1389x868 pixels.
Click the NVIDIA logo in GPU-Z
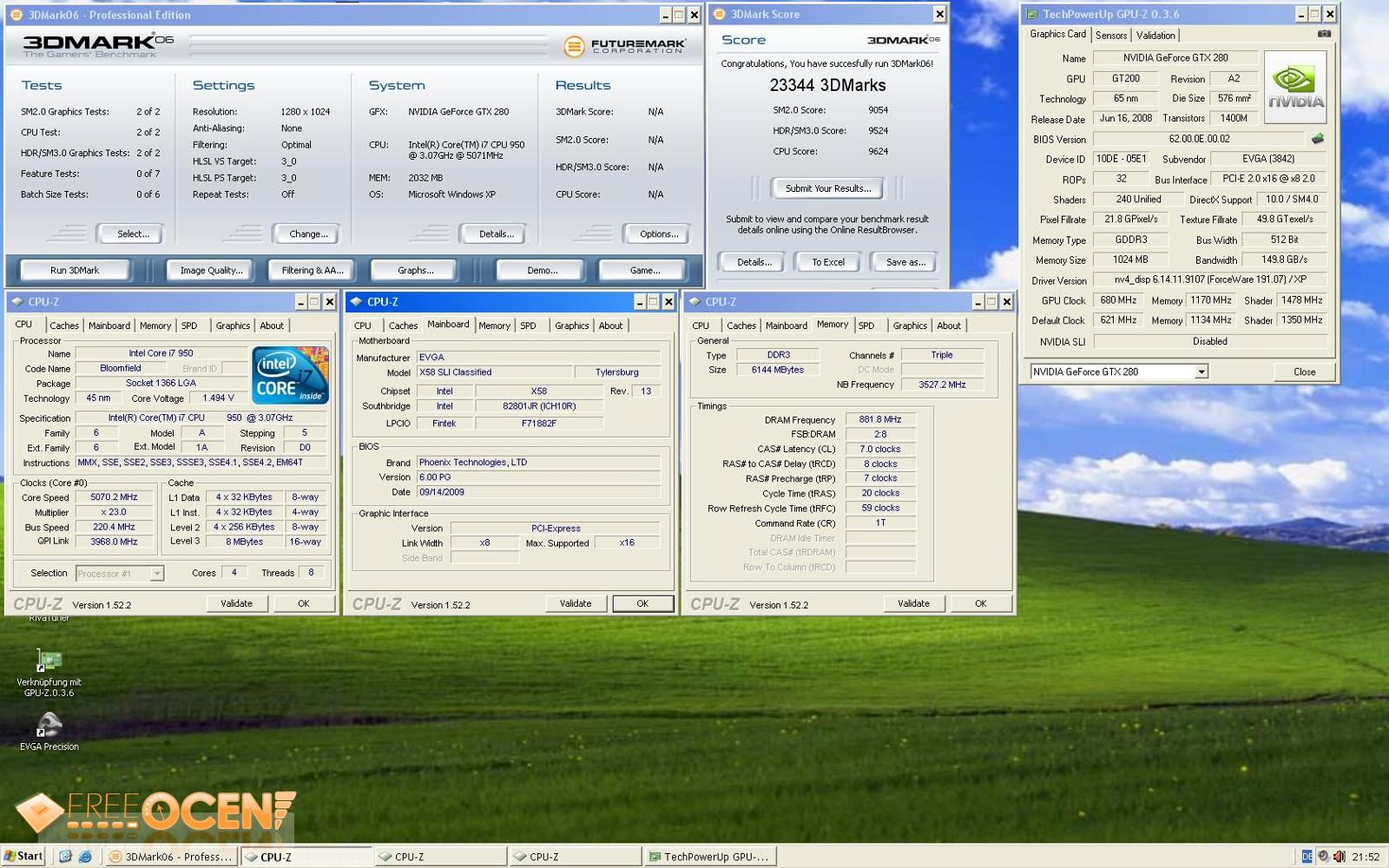(1295, 87)
